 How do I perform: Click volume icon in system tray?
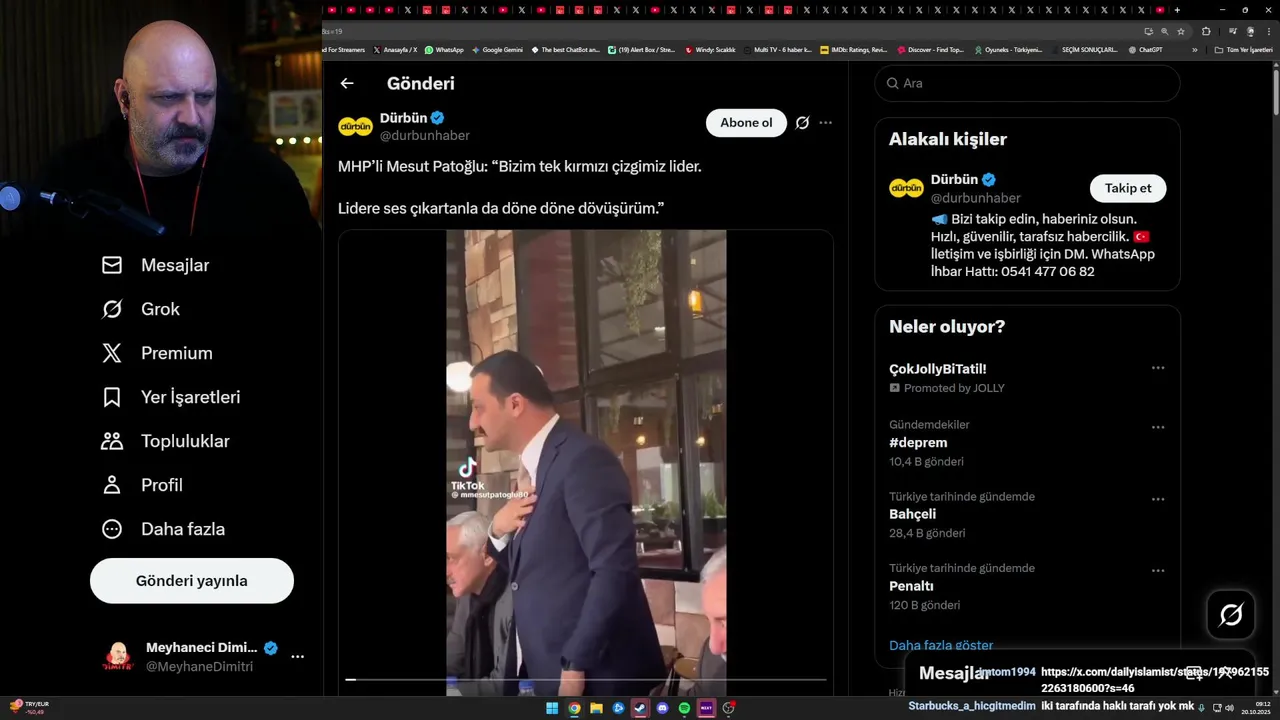(1229, 708)
